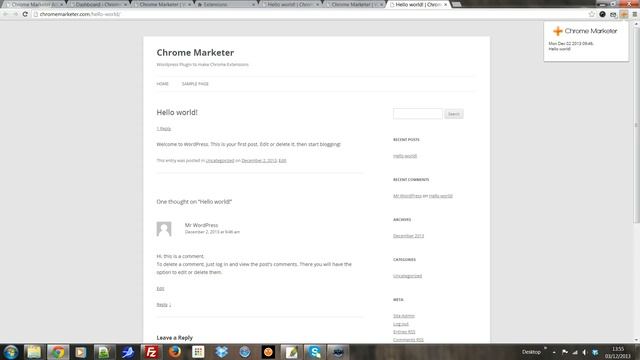Viewport: 640px width, 360px height.
Task: Open the Entries RSS link
Action: 404,332
